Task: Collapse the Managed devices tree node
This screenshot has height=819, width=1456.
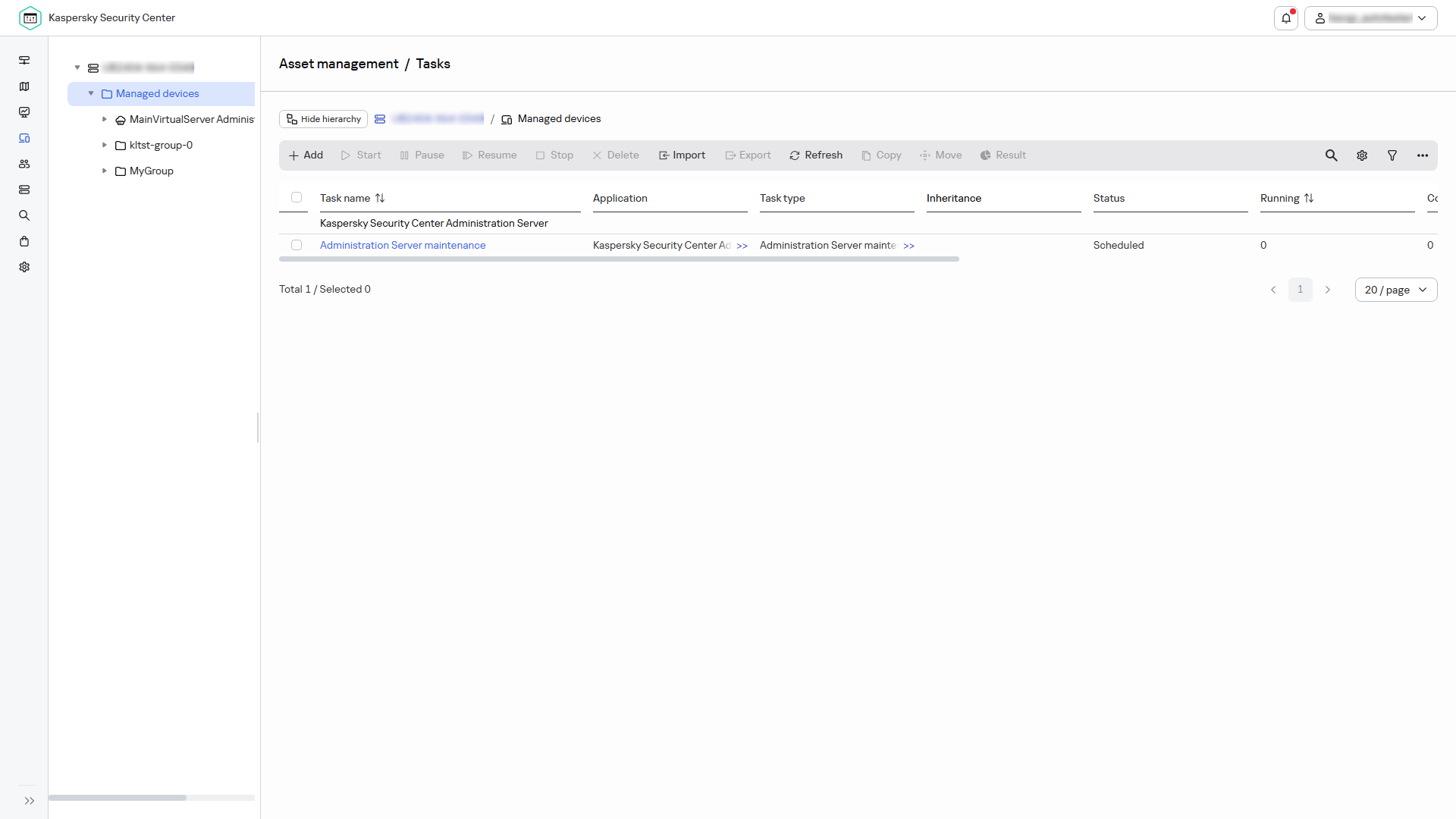Action: (x=91, y=93)
